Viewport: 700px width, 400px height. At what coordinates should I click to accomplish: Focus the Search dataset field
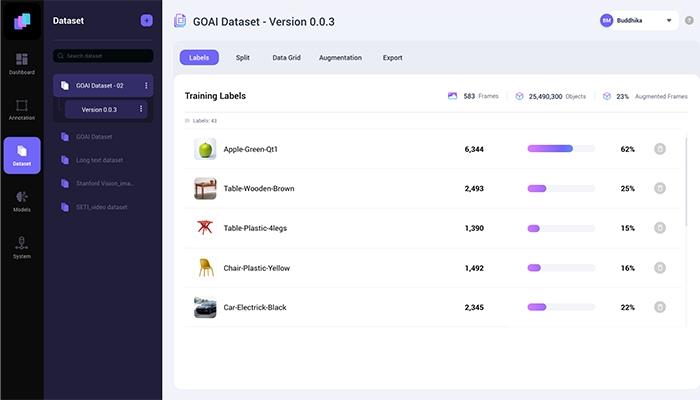pyautogui.click(x=103, y=56)
